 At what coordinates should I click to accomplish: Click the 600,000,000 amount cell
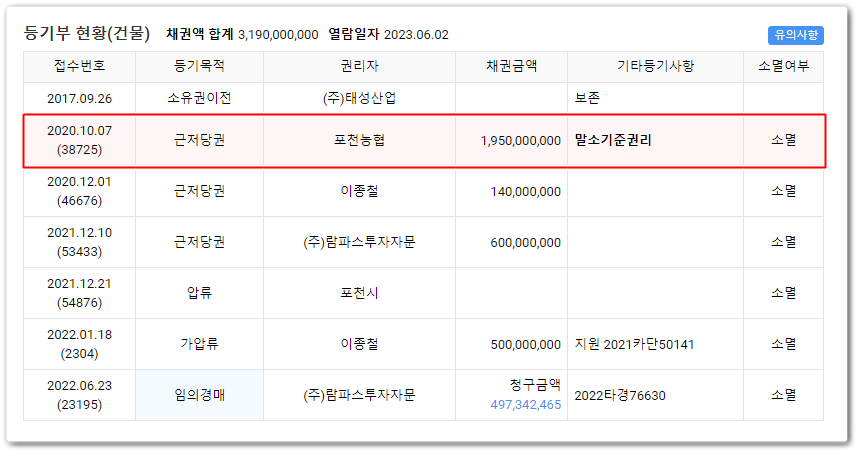tap(511, 242)
